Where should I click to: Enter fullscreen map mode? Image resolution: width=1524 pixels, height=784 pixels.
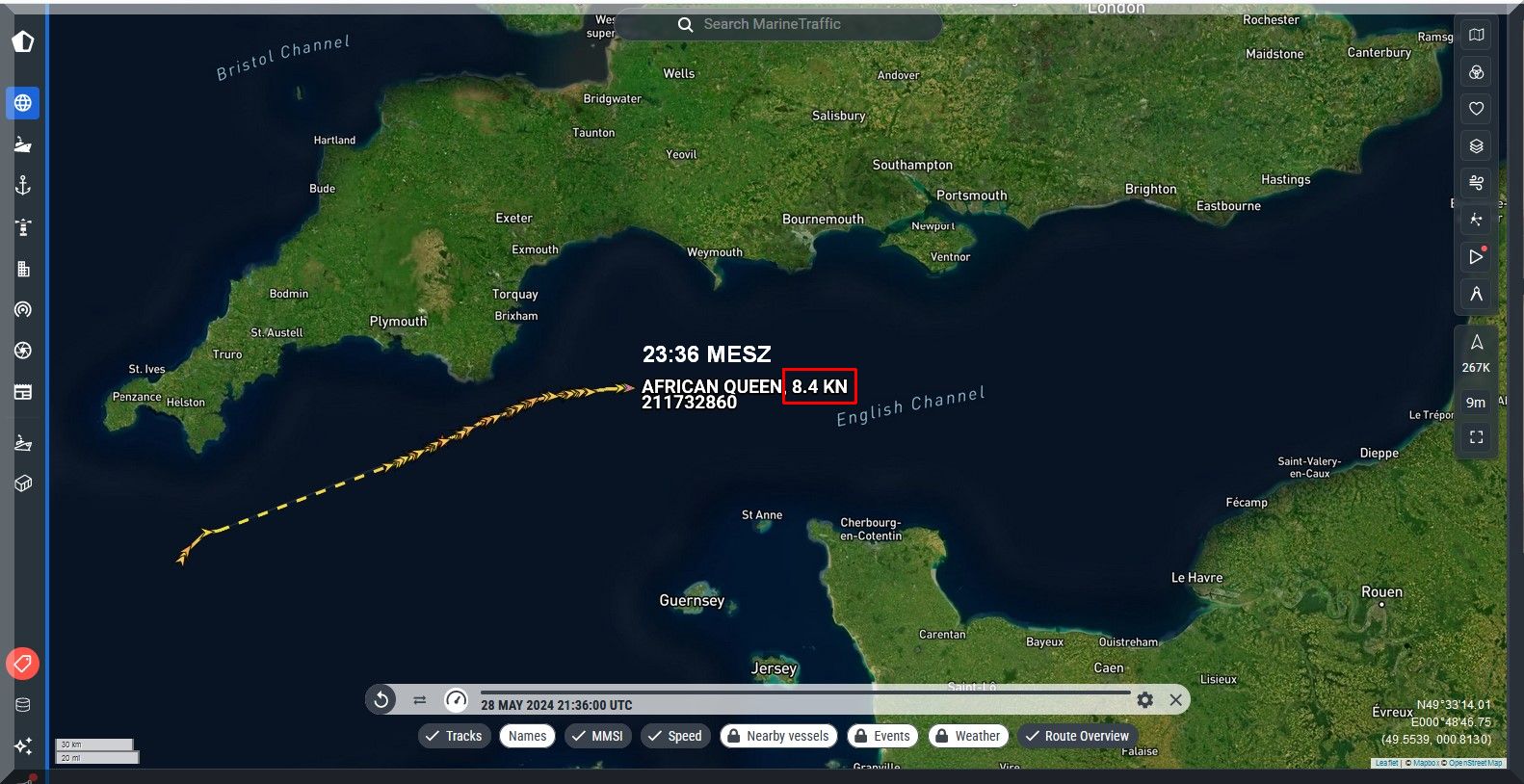click(1476, 437)
